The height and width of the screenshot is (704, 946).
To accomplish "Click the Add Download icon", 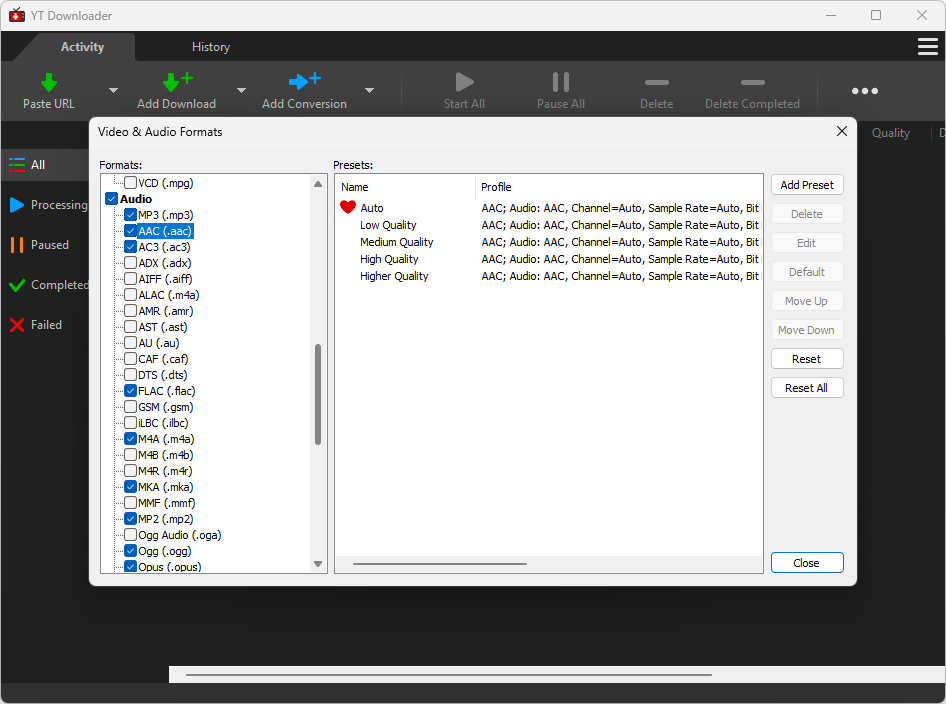I will click(x=177, y=81).
